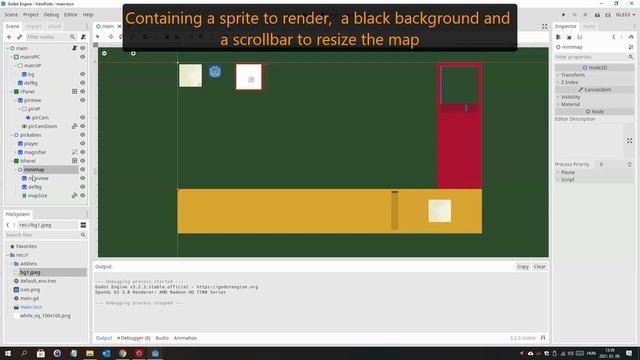Switch to the Debugger bottom tab
640x360 pixels.
(134, 338)
